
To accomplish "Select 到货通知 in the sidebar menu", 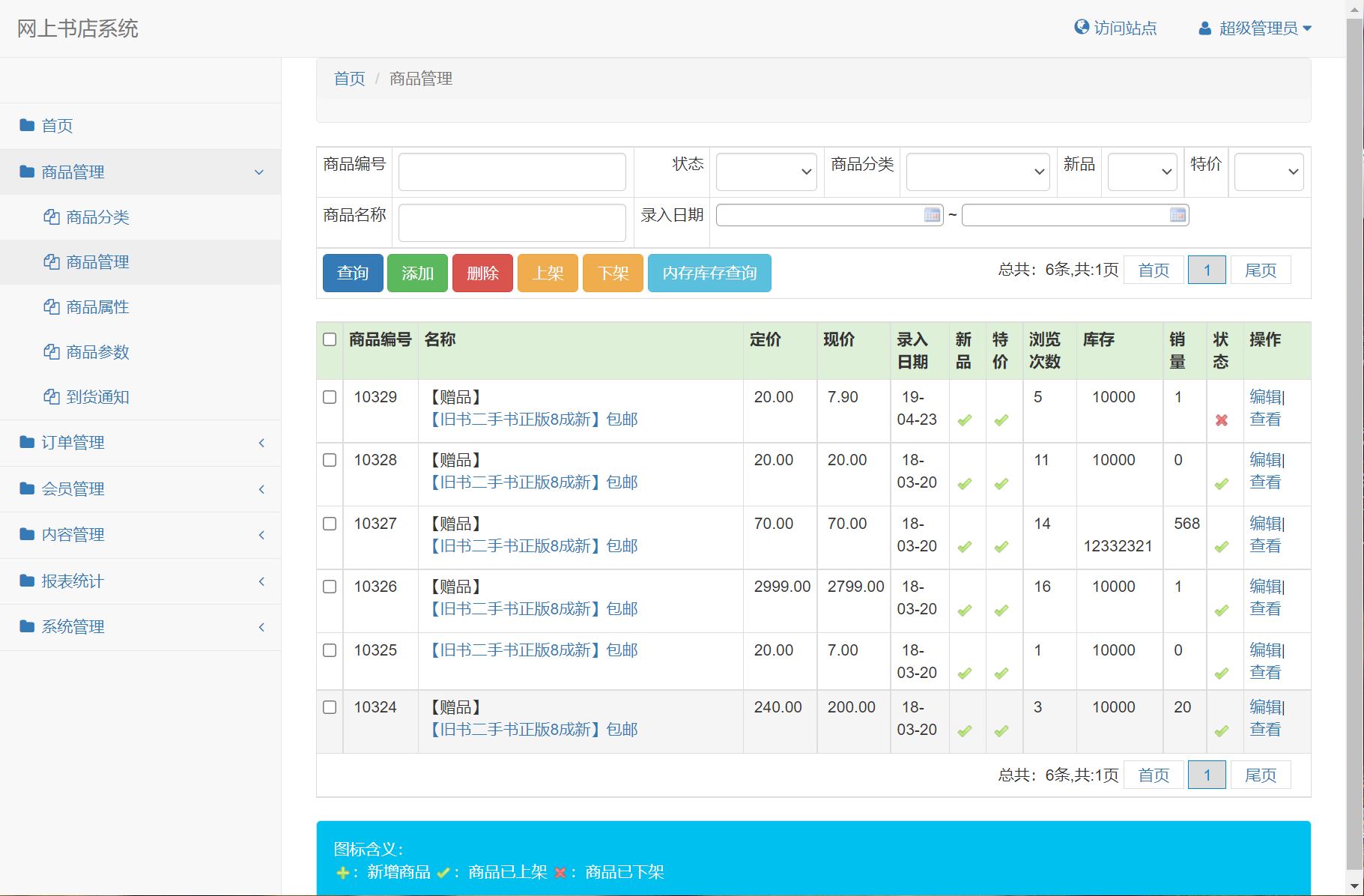I will pos(97,397).
